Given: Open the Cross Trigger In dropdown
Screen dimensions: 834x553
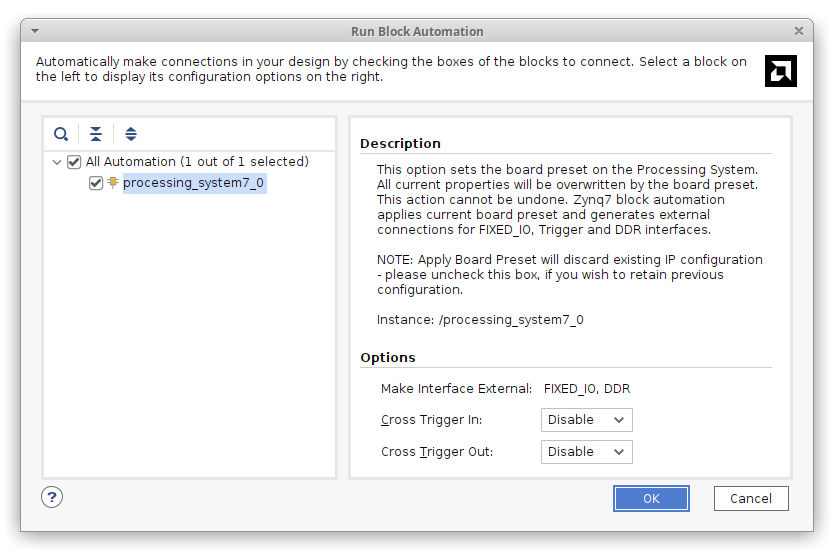Looking at the screenshot, I should pos(587,420).
